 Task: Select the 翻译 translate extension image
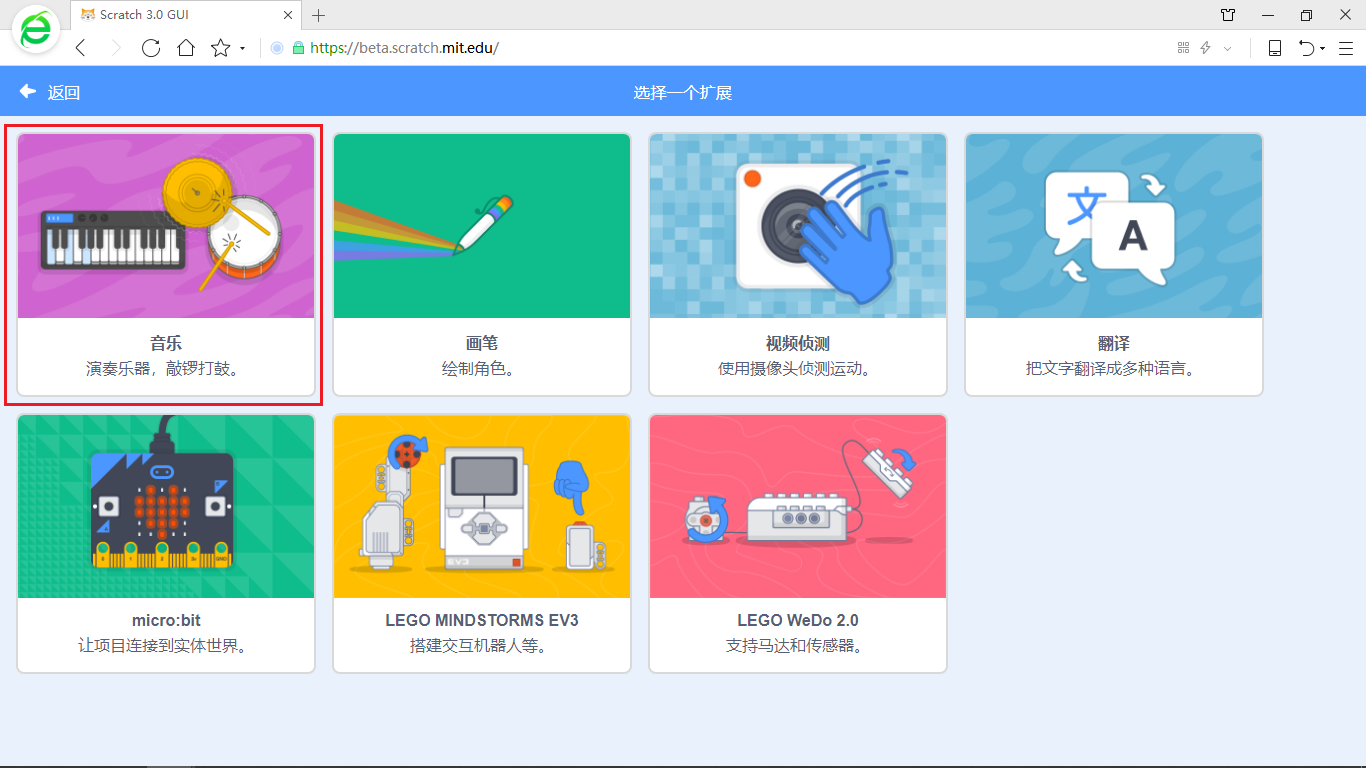coord(1114,226)
